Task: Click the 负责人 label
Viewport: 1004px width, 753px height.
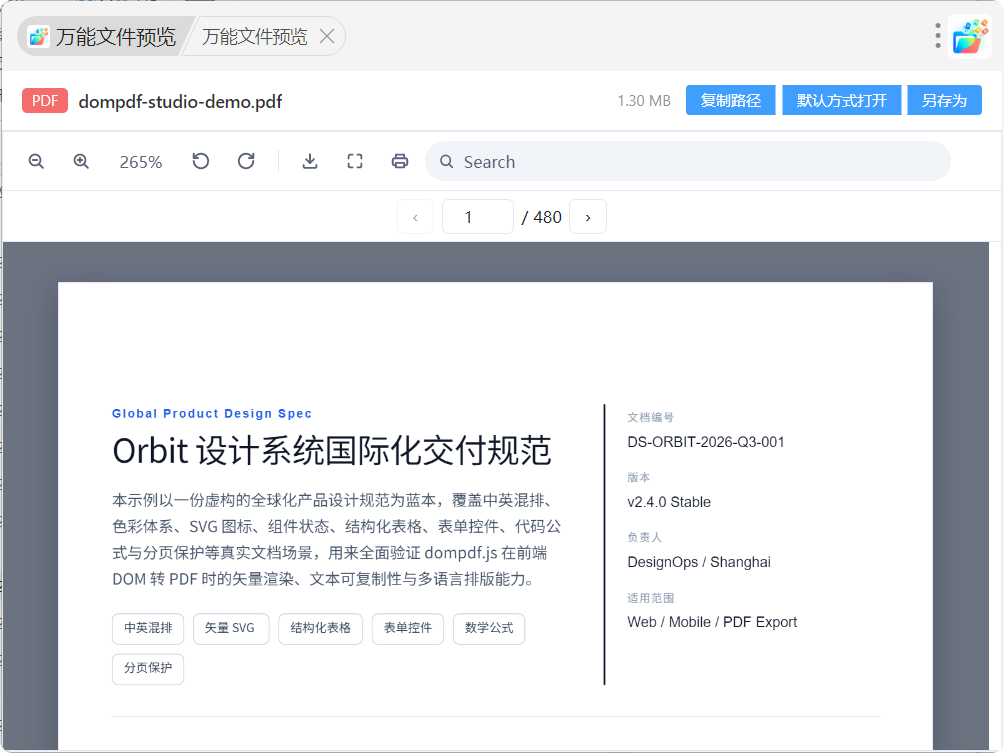Action: [645, 537]
